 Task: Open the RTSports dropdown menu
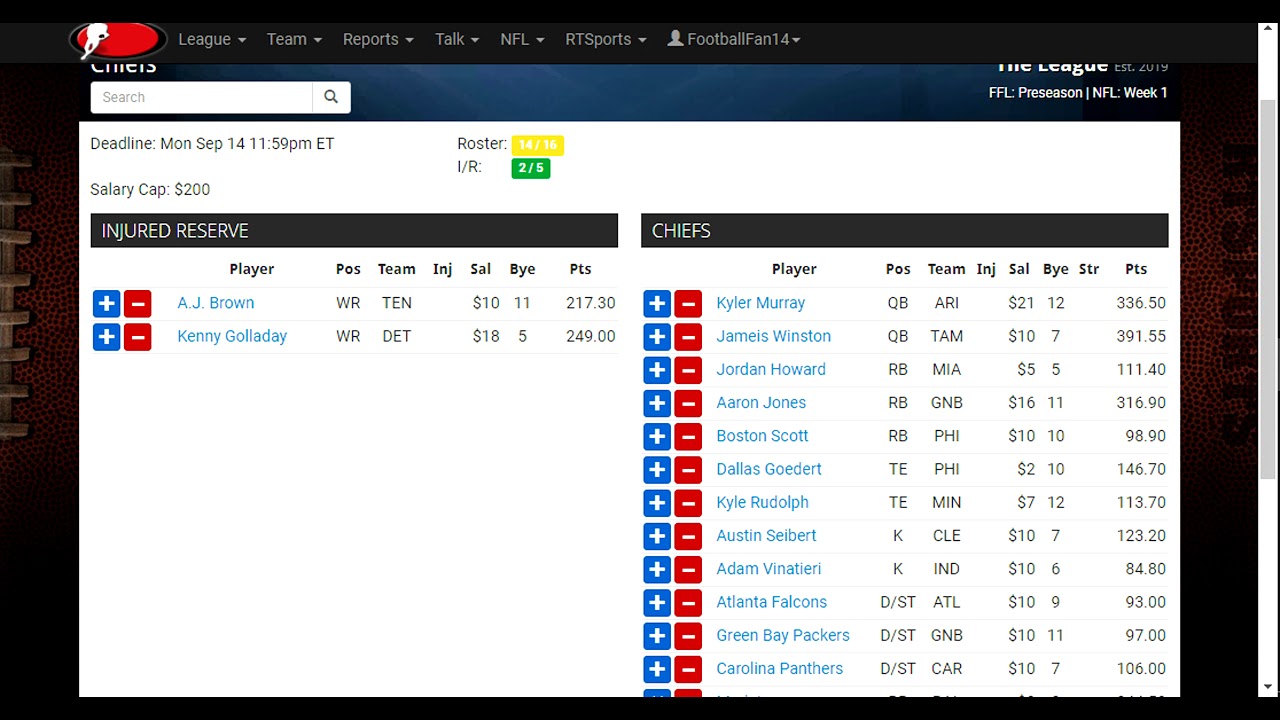coord(606,39)
